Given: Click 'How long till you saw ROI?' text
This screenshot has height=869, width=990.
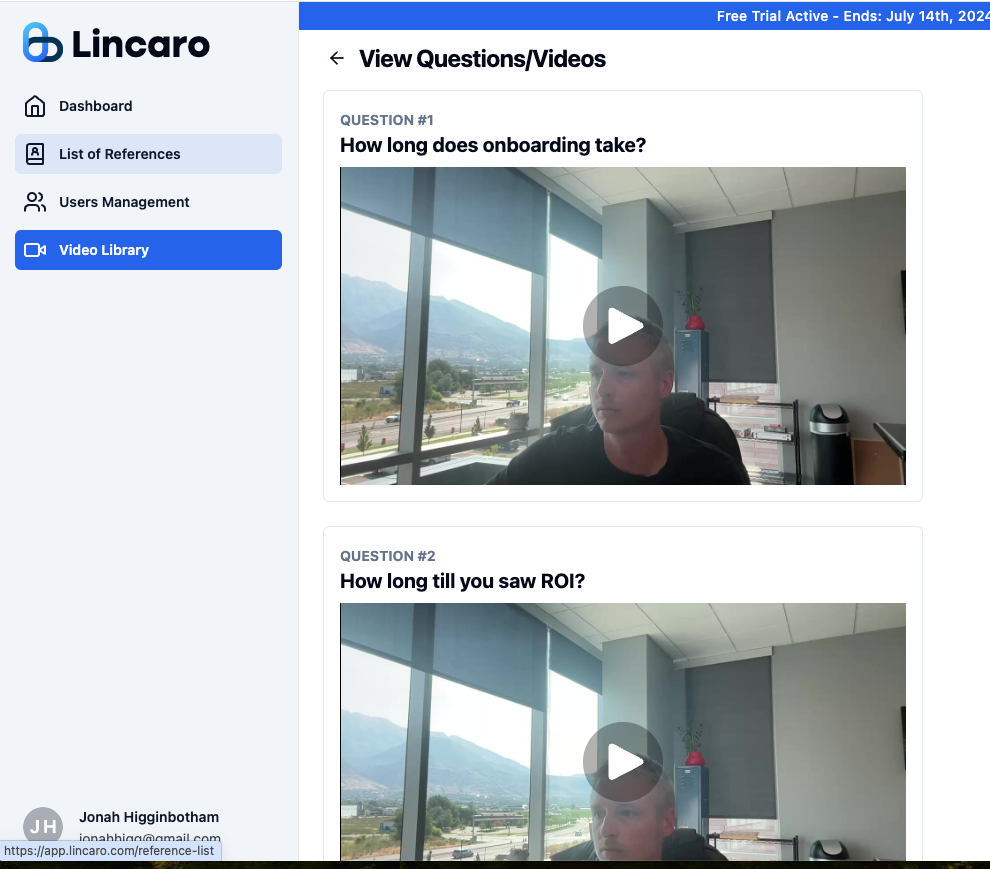Looking at the screenshot, I should click(x=462, y=581).
